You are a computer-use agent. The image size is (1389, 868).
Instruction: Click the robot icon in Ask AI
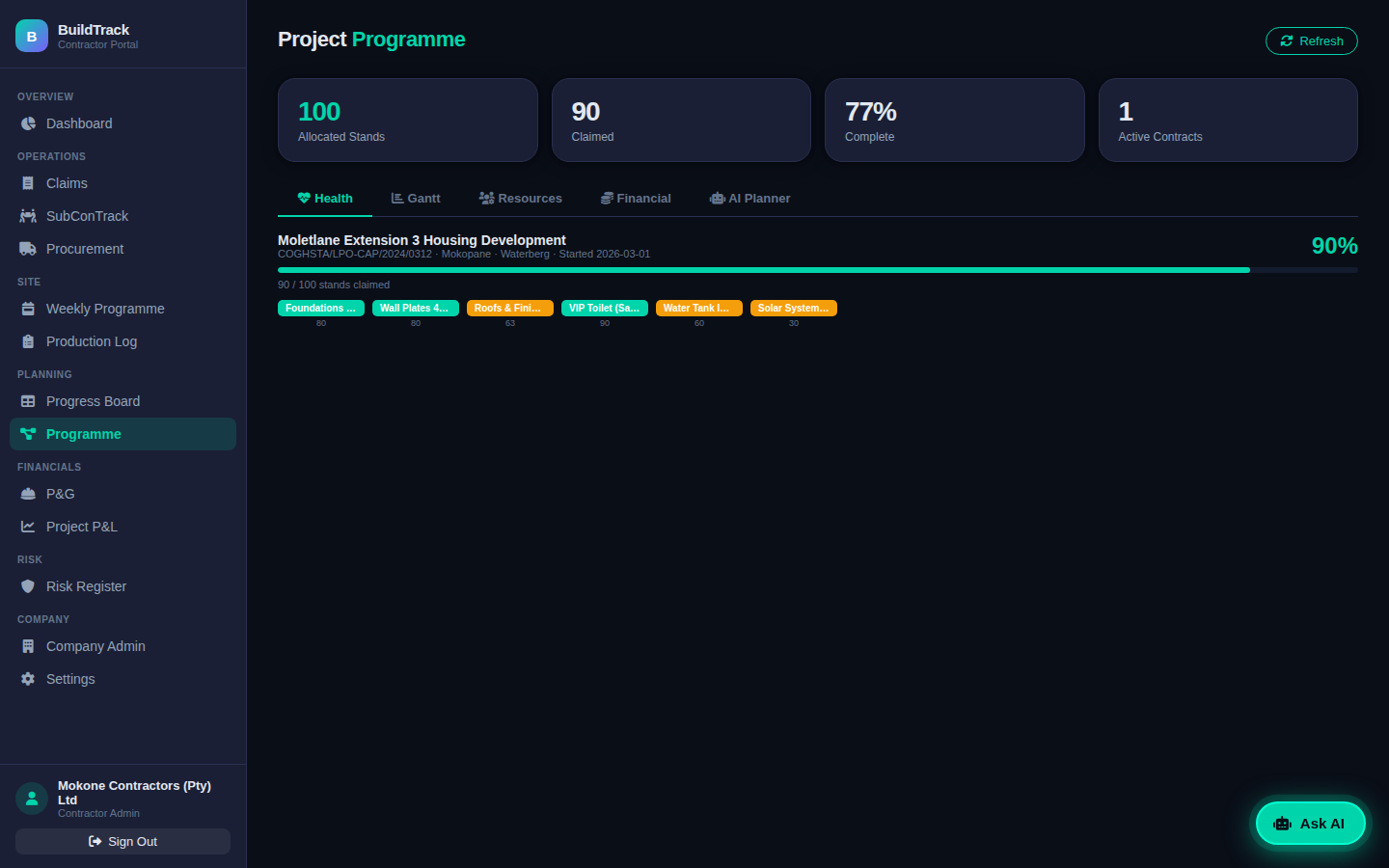point(1282,824)
